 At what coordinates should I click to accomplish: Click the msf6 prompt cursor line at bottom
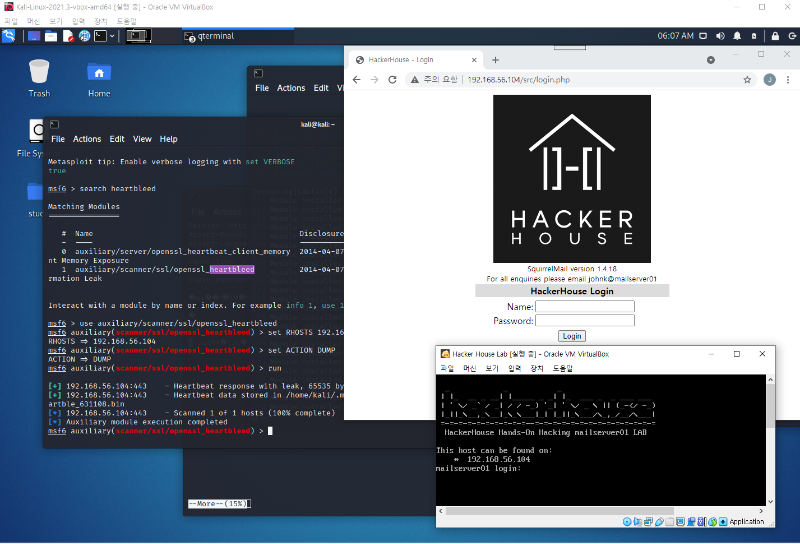[x=160, y=431]
